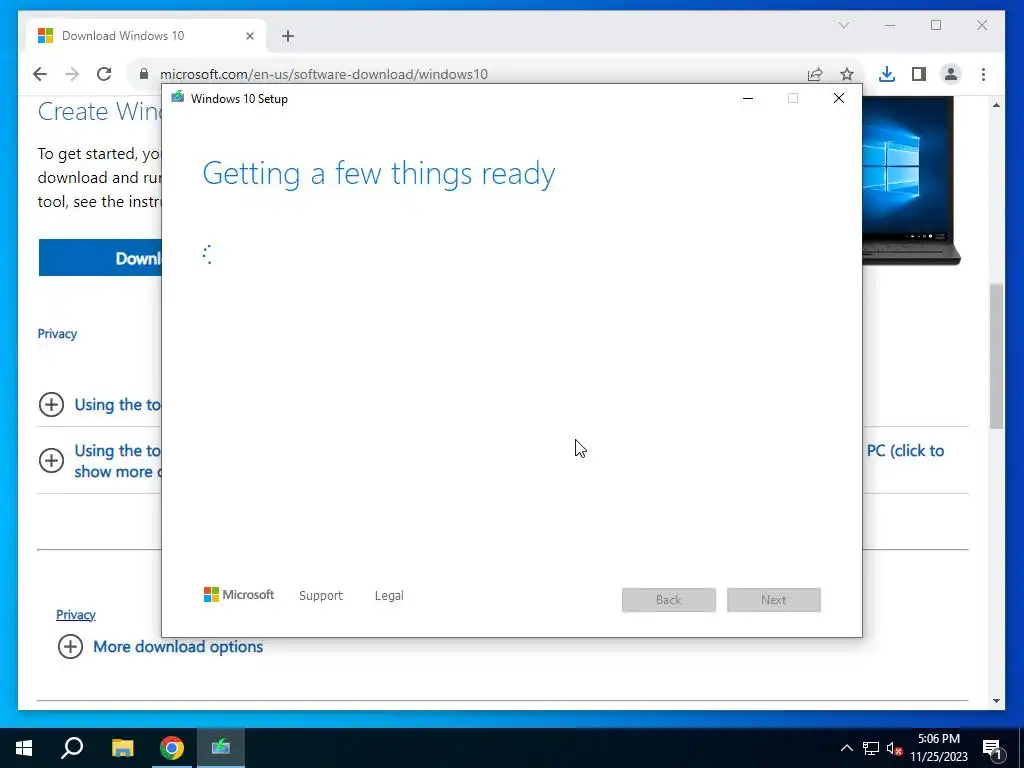Minimize the Windows 10 Setup dialog
This screenshot has height=768, width=1024.
[748, 98]
